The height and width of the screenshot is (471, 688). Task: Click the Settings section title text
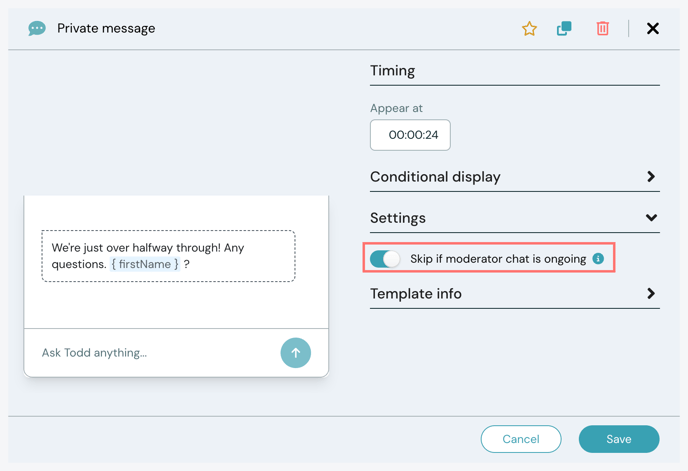click(x=398, y=218)
